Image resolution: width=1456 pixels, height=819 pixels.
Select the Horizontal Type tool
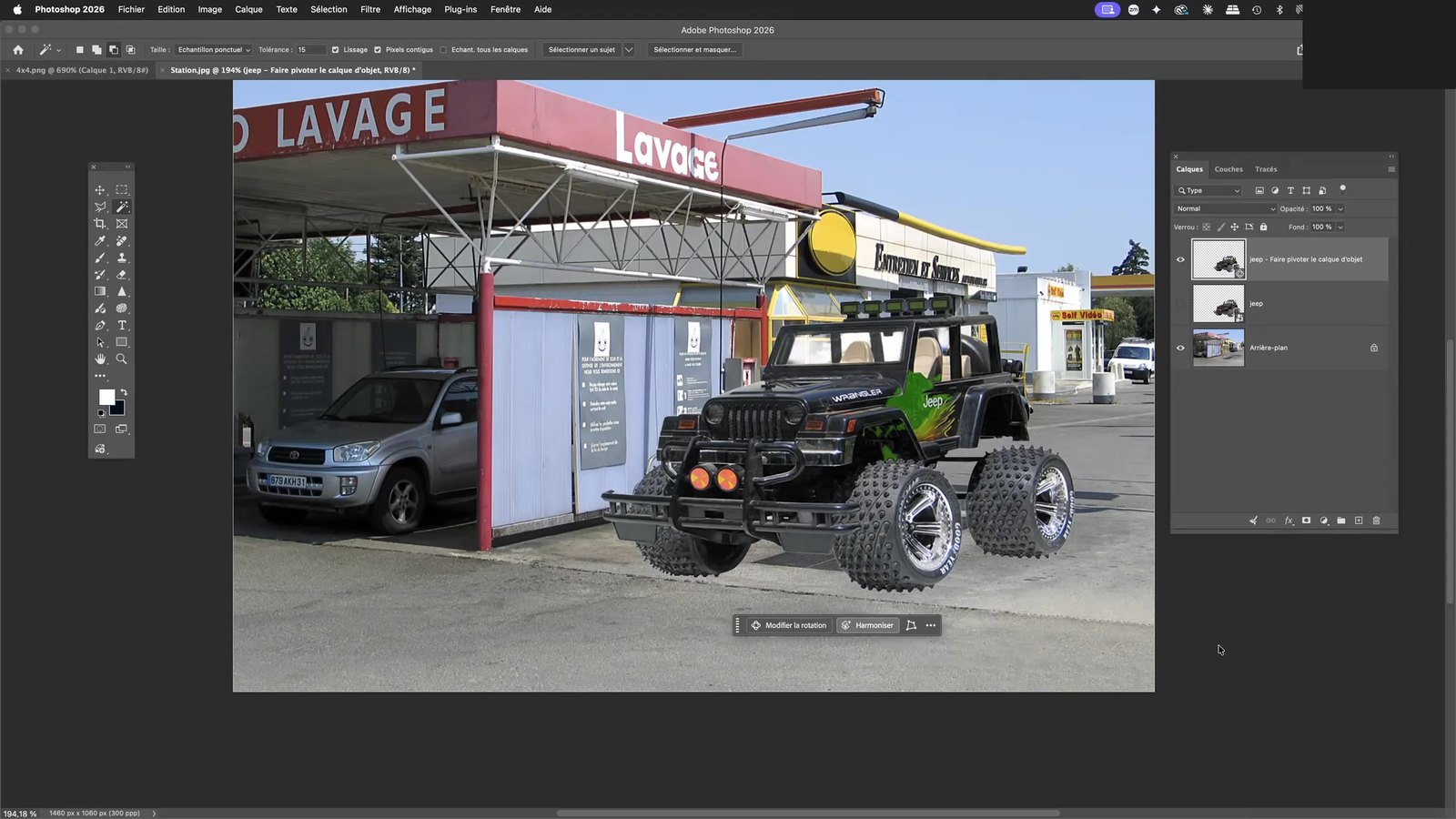[x=122, y=326]
